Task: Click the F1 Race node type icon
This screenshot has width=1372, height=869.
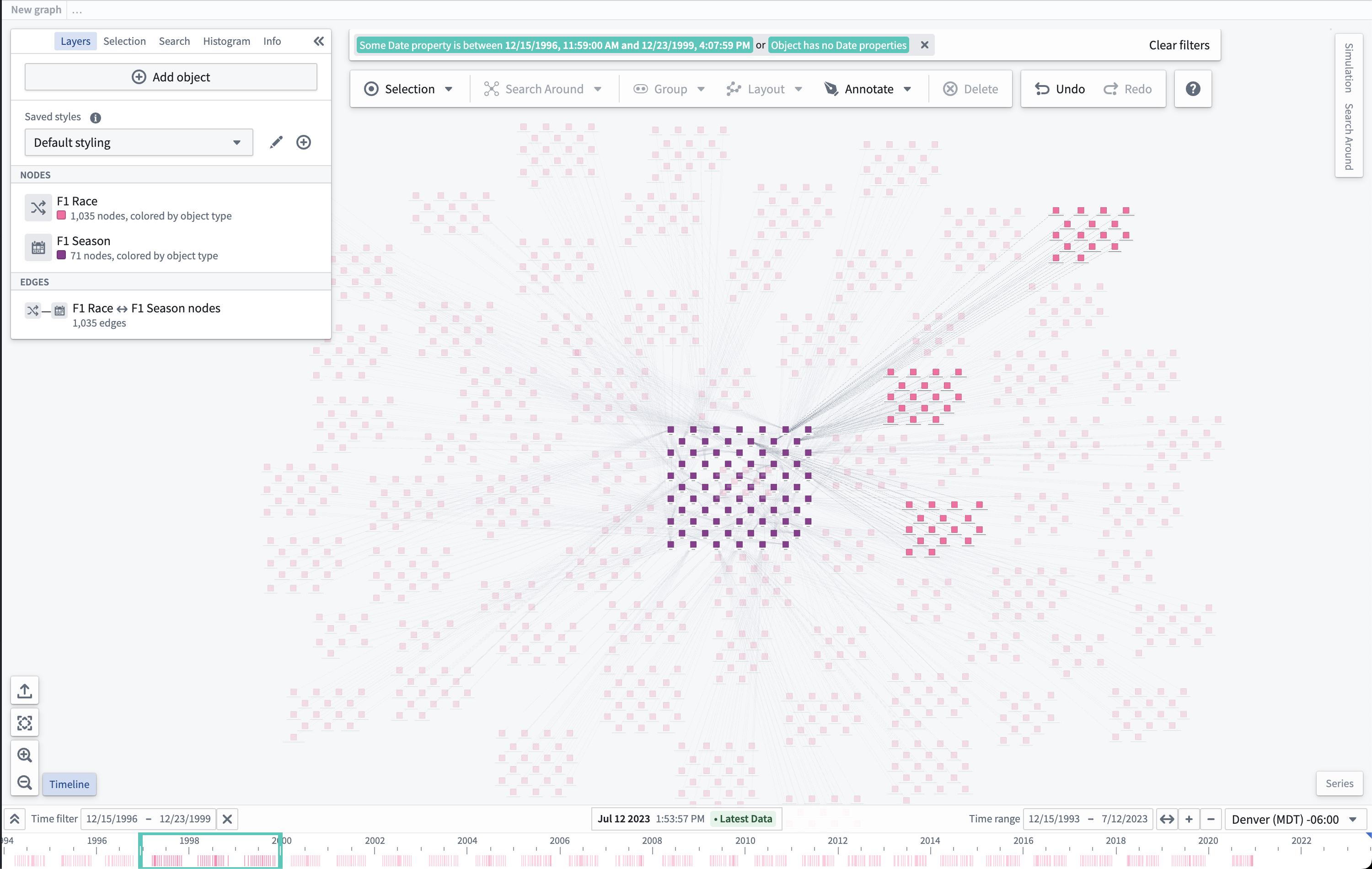Action: coord(38,208)
